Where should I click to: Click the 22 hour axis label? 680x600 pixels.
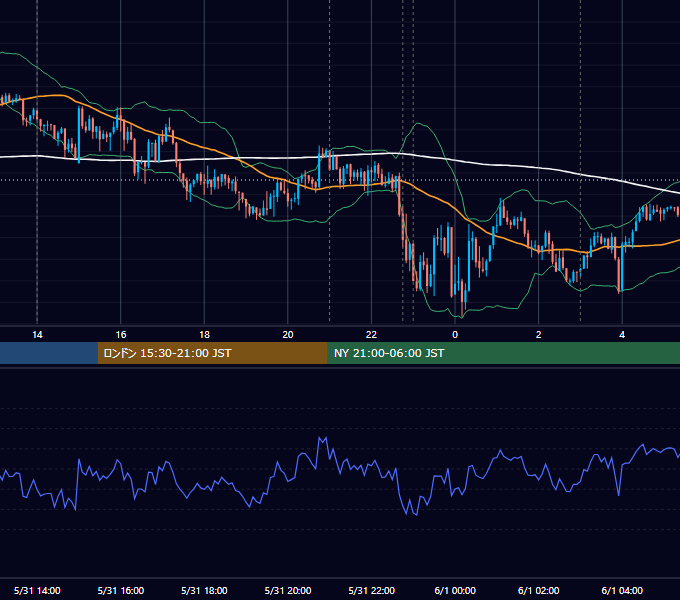(x=371, y=335)
